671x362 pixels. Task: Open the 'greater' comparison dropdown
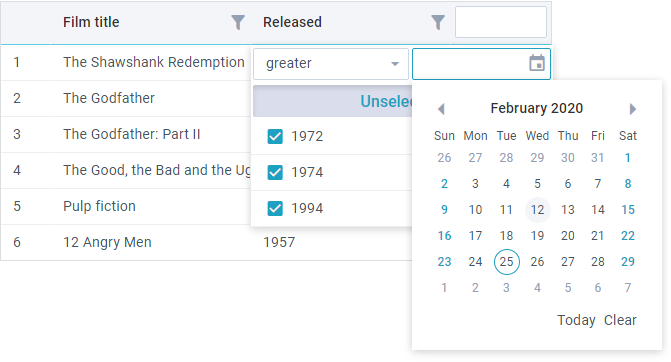(x=331, y=64)
